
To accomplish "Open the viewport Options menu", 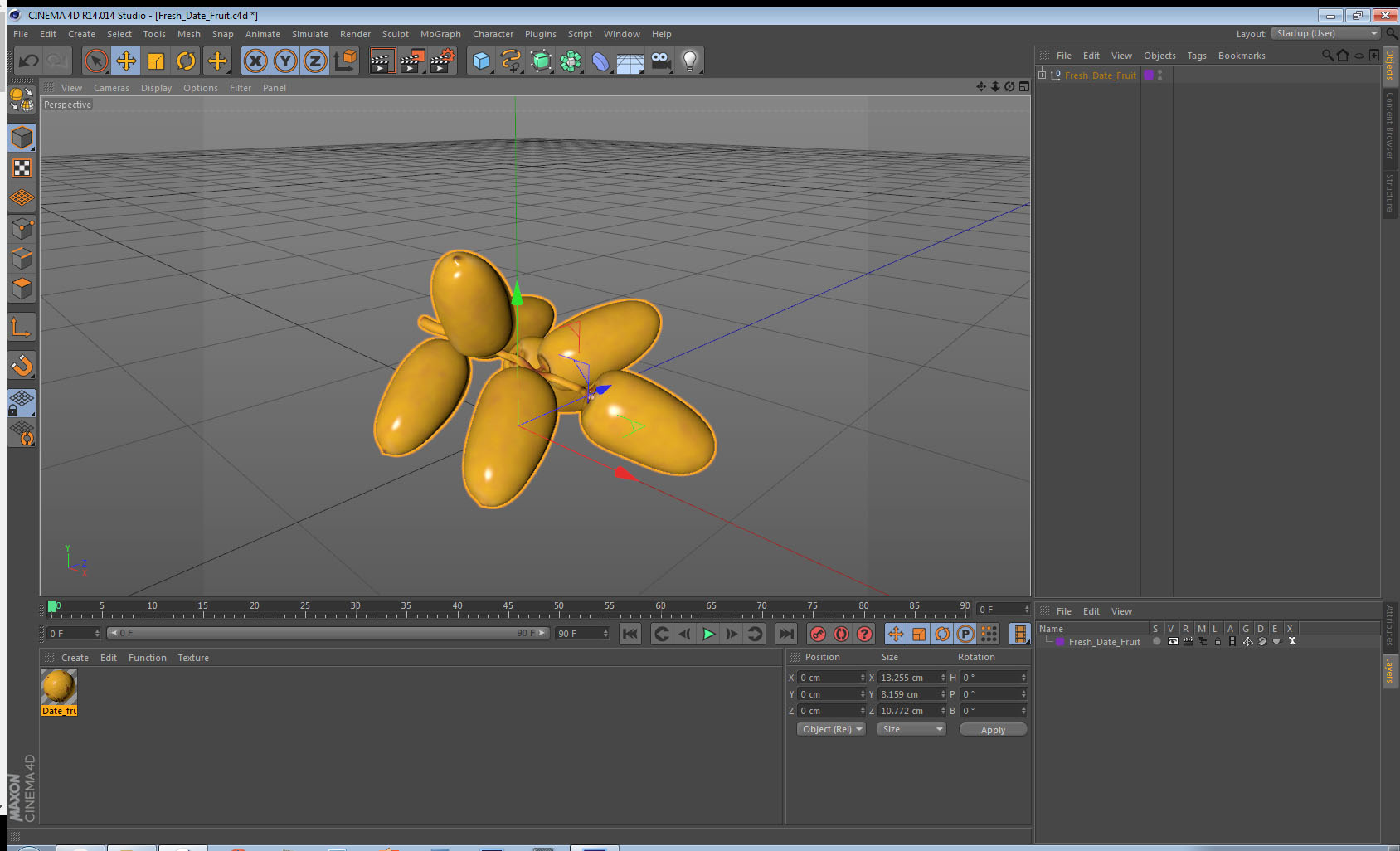I will (201, 88).
